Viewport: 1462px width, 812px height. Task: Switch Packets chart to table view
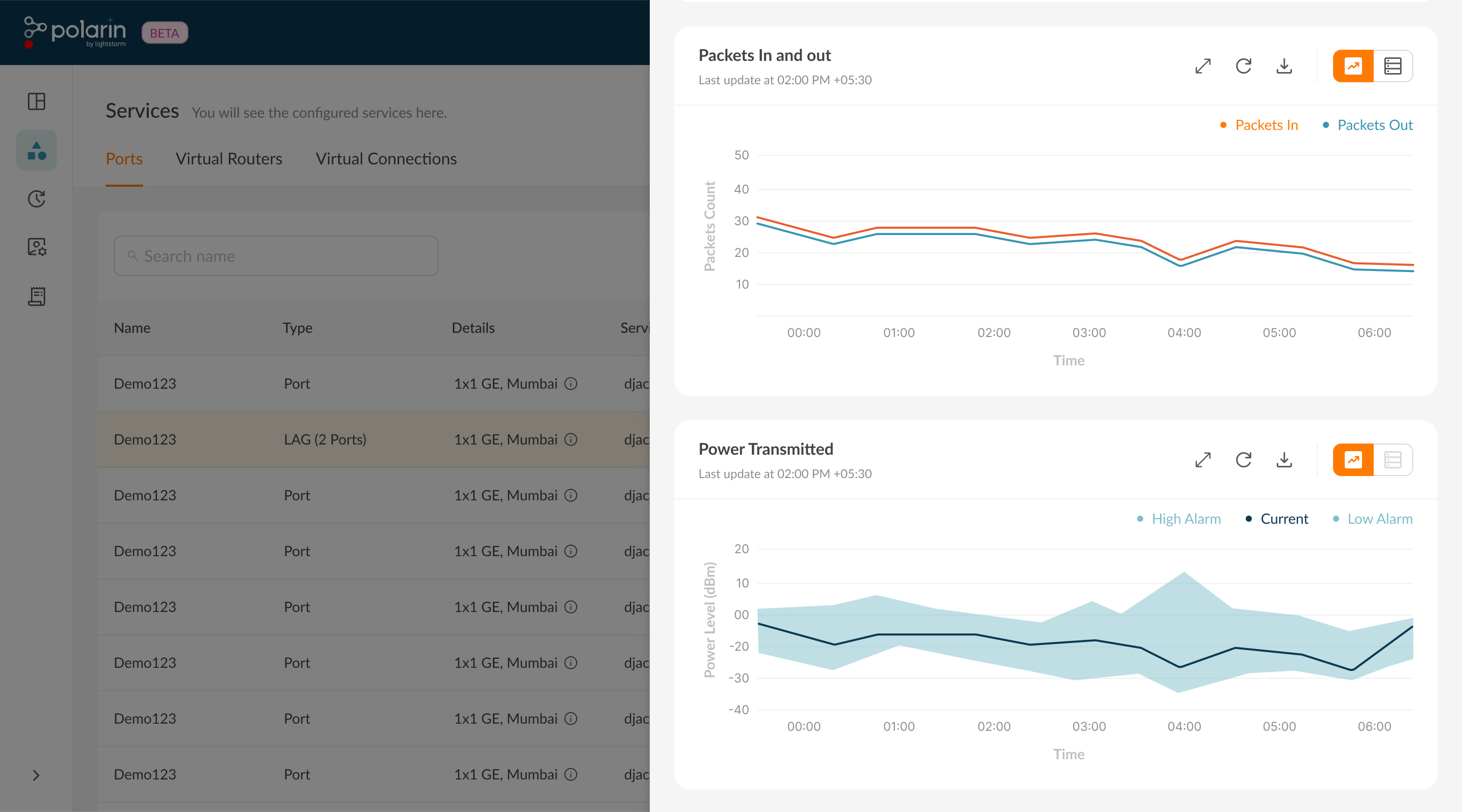tap(1392, 66)
